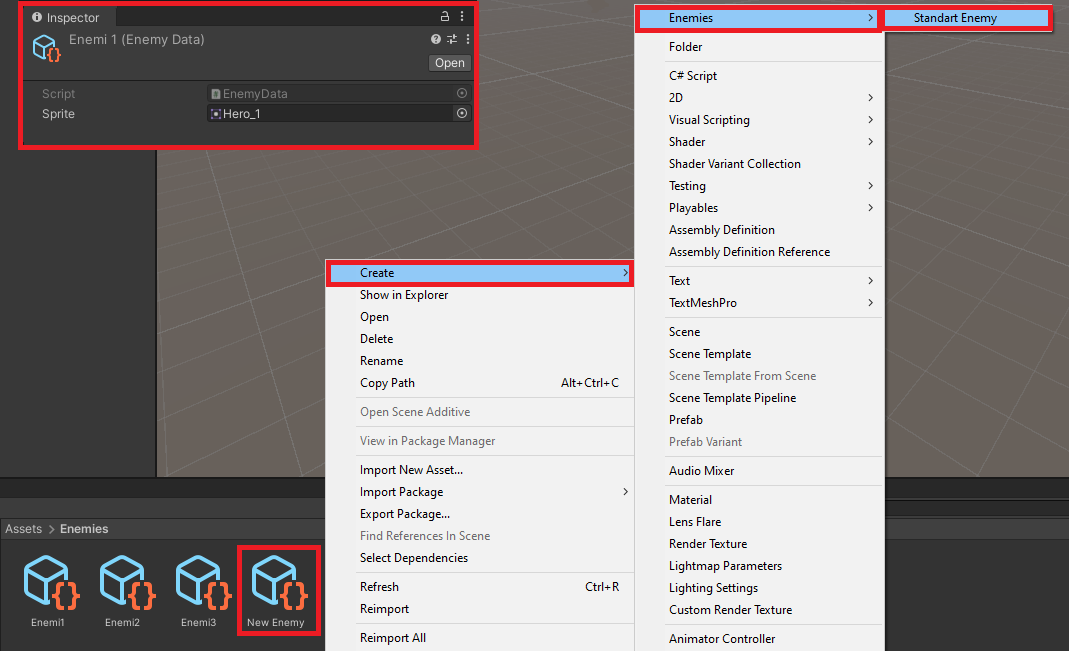Expand the 2D submenu
Viewport: 1069px width, 651px height.
click(759, 98)
